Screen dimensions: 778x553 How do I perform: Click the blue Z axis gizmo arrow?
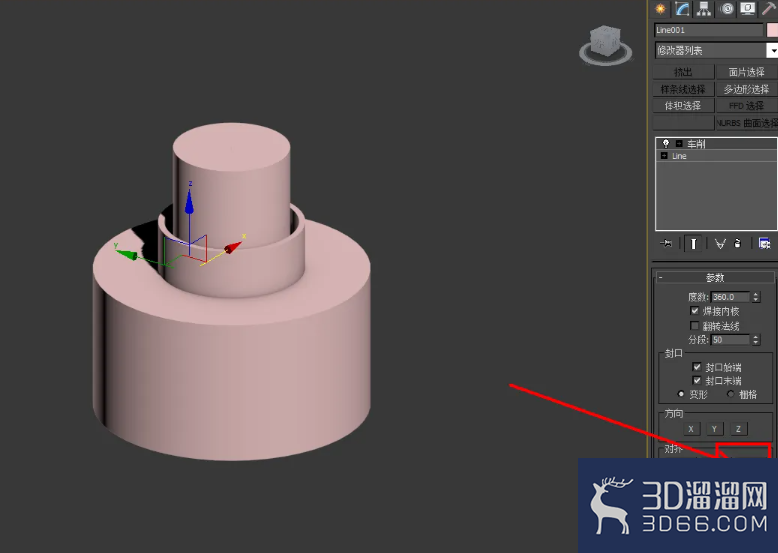[189, 202]
